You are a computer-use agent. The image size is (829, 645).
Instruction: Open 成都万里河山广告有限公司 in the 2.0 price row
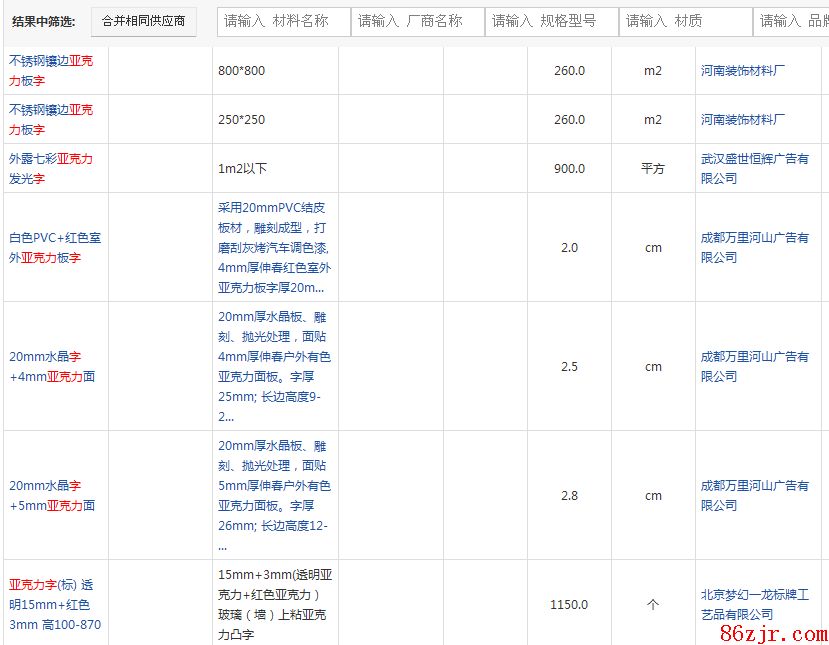coord(754,247)
